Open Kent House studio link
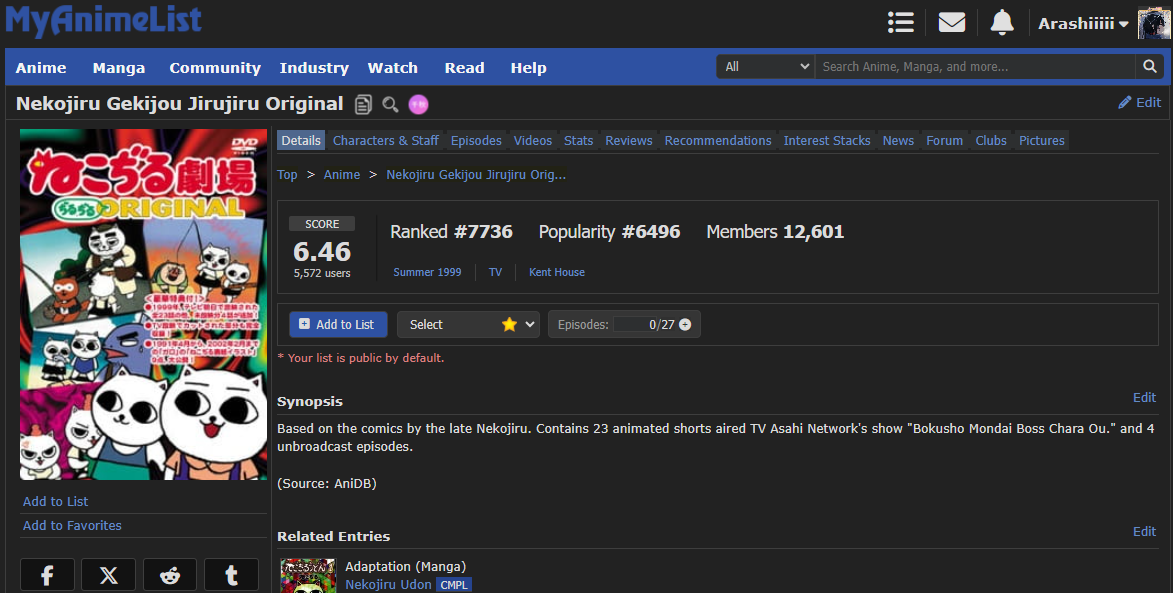This screenshot has height=593, width=1173. [x=557, y=272]
